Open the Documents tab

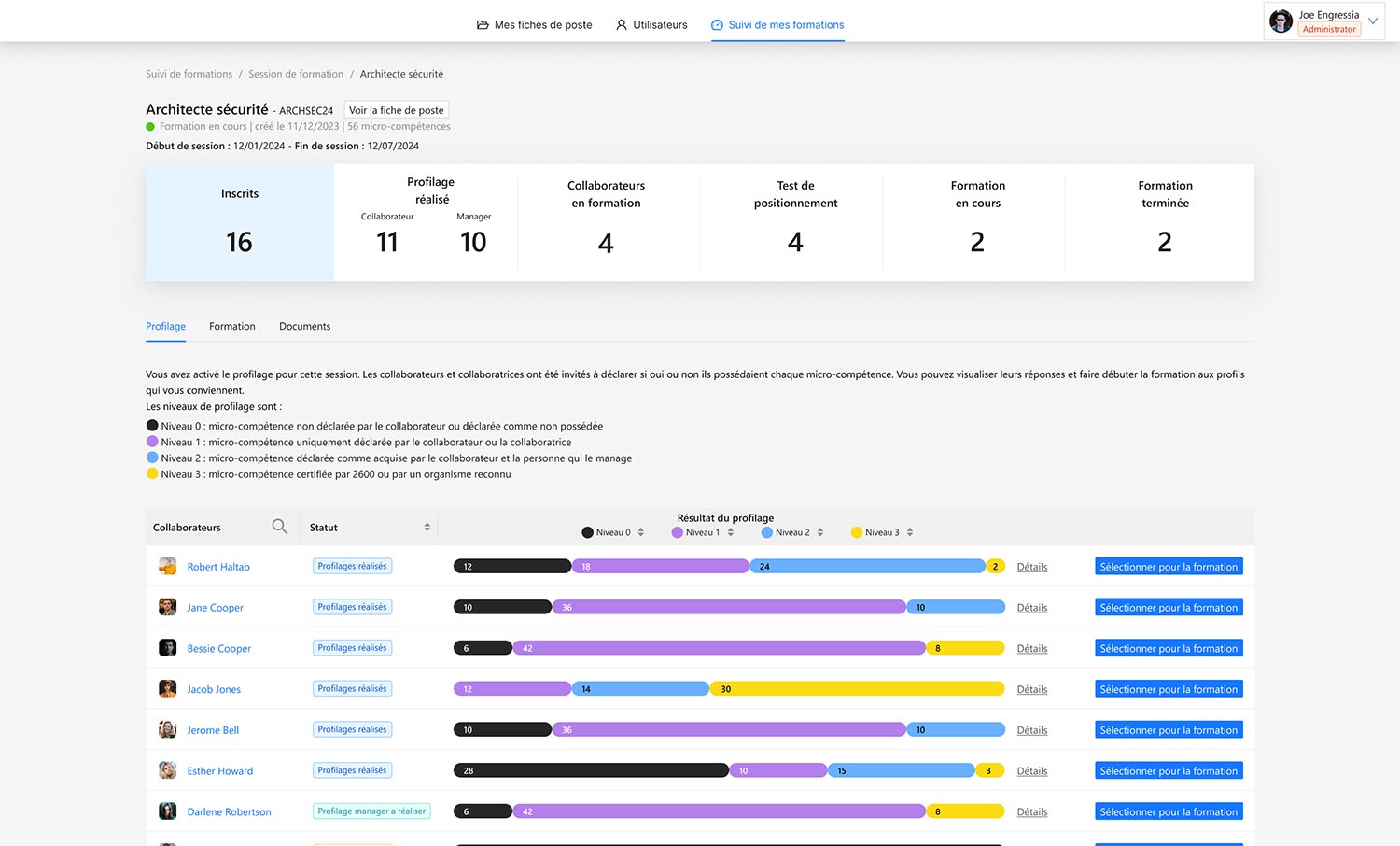click(304, 327)
